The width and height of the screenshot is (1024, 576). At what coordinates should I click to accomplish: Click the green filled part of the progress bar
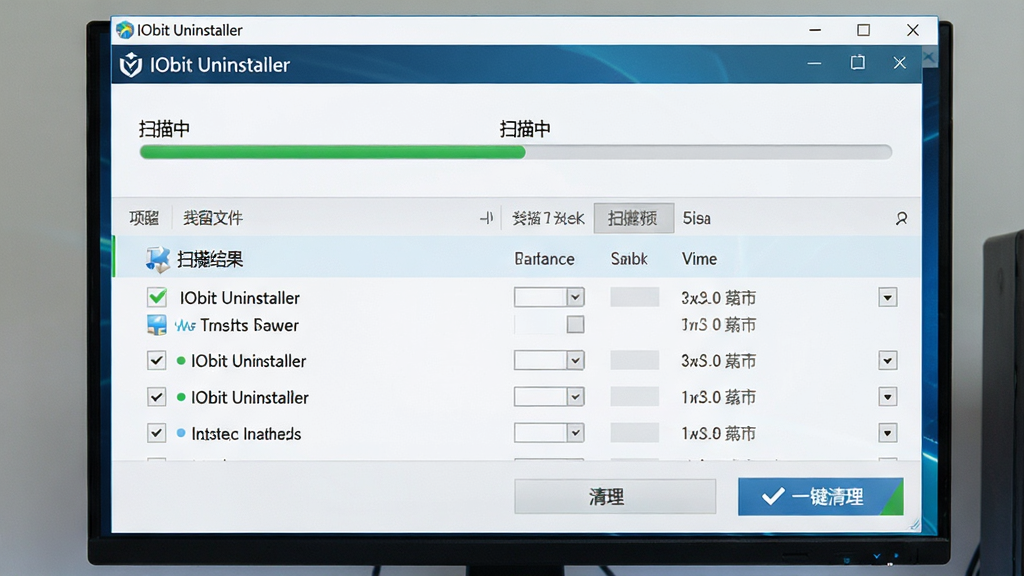pos(332,152)
